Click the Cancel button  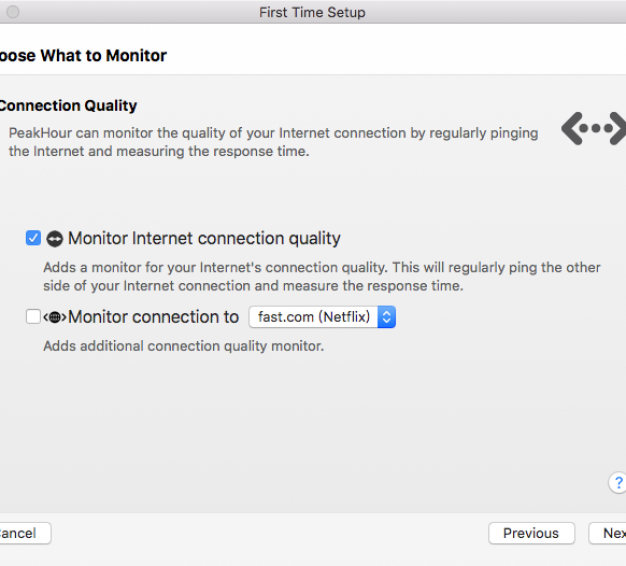point(25,533)
